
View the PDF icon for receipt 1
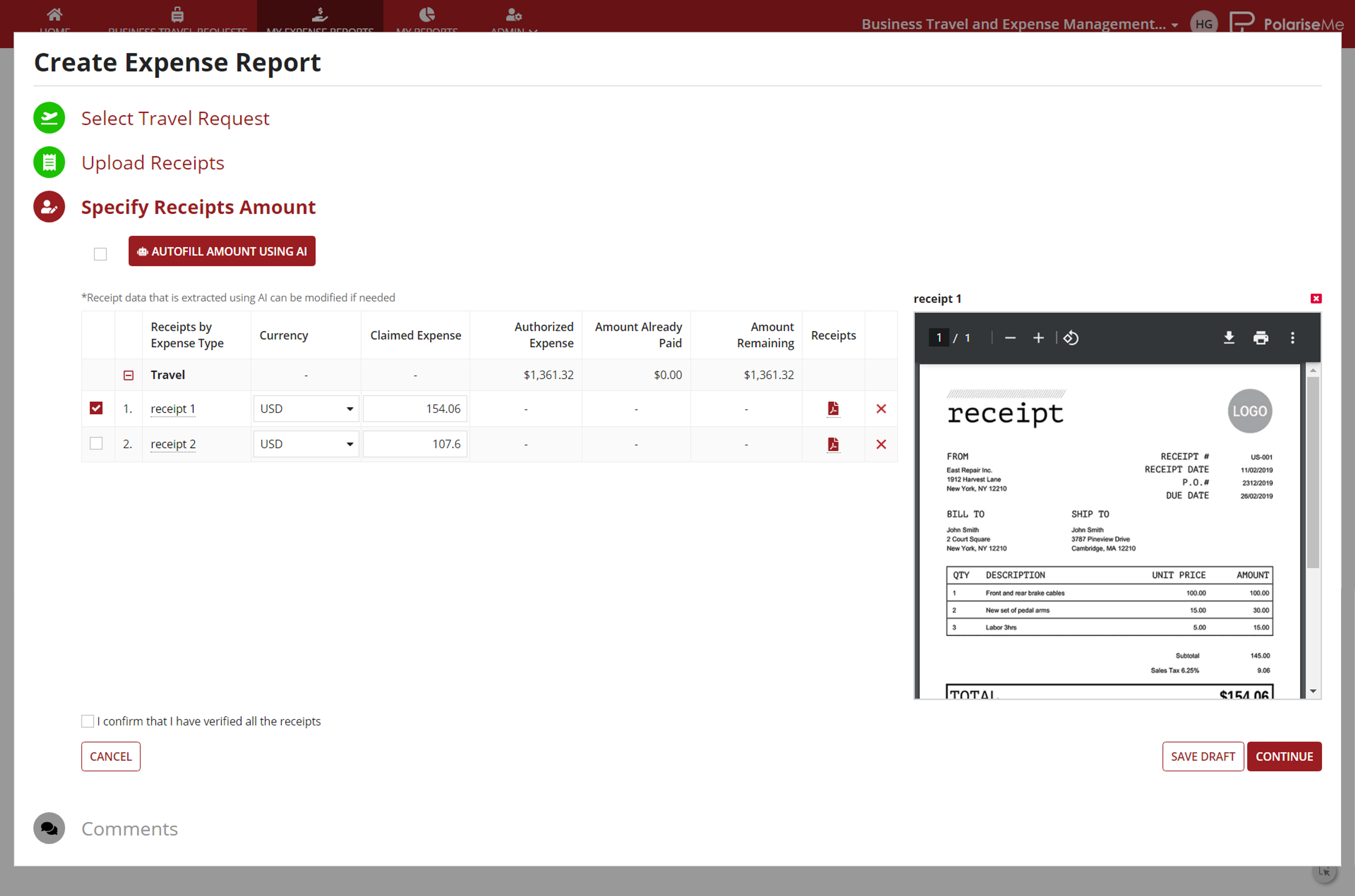click(833, 408)
